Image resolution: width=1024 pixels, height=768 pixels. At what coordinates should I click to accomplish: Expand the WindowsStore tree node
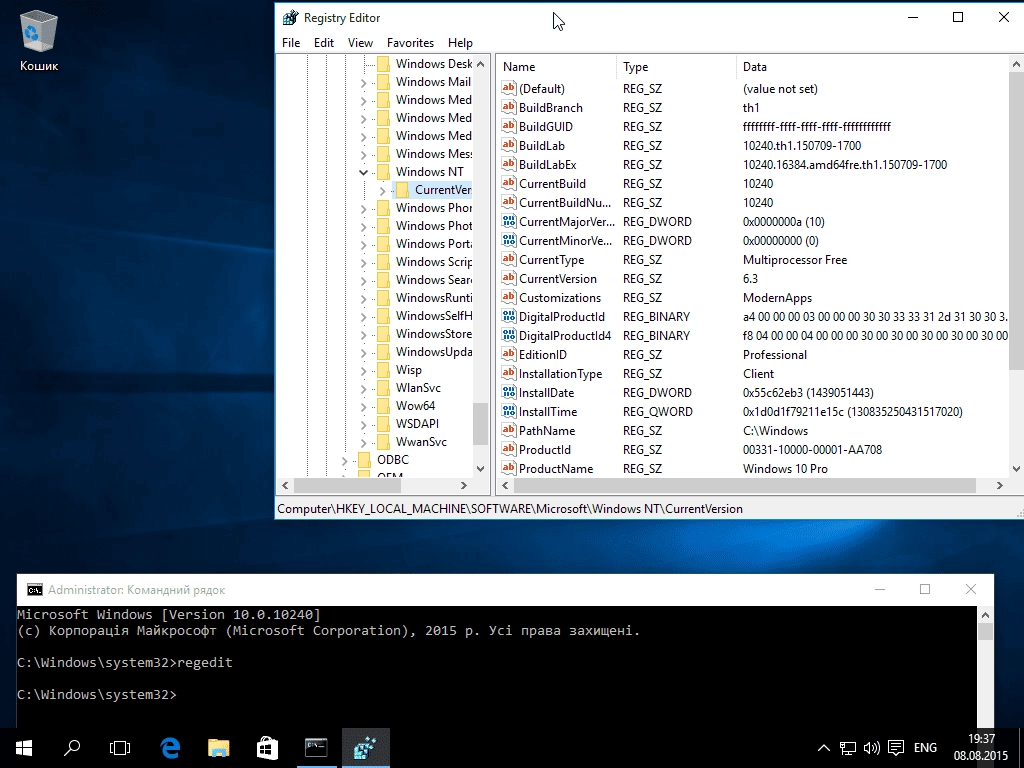click(x=364, y=334)
